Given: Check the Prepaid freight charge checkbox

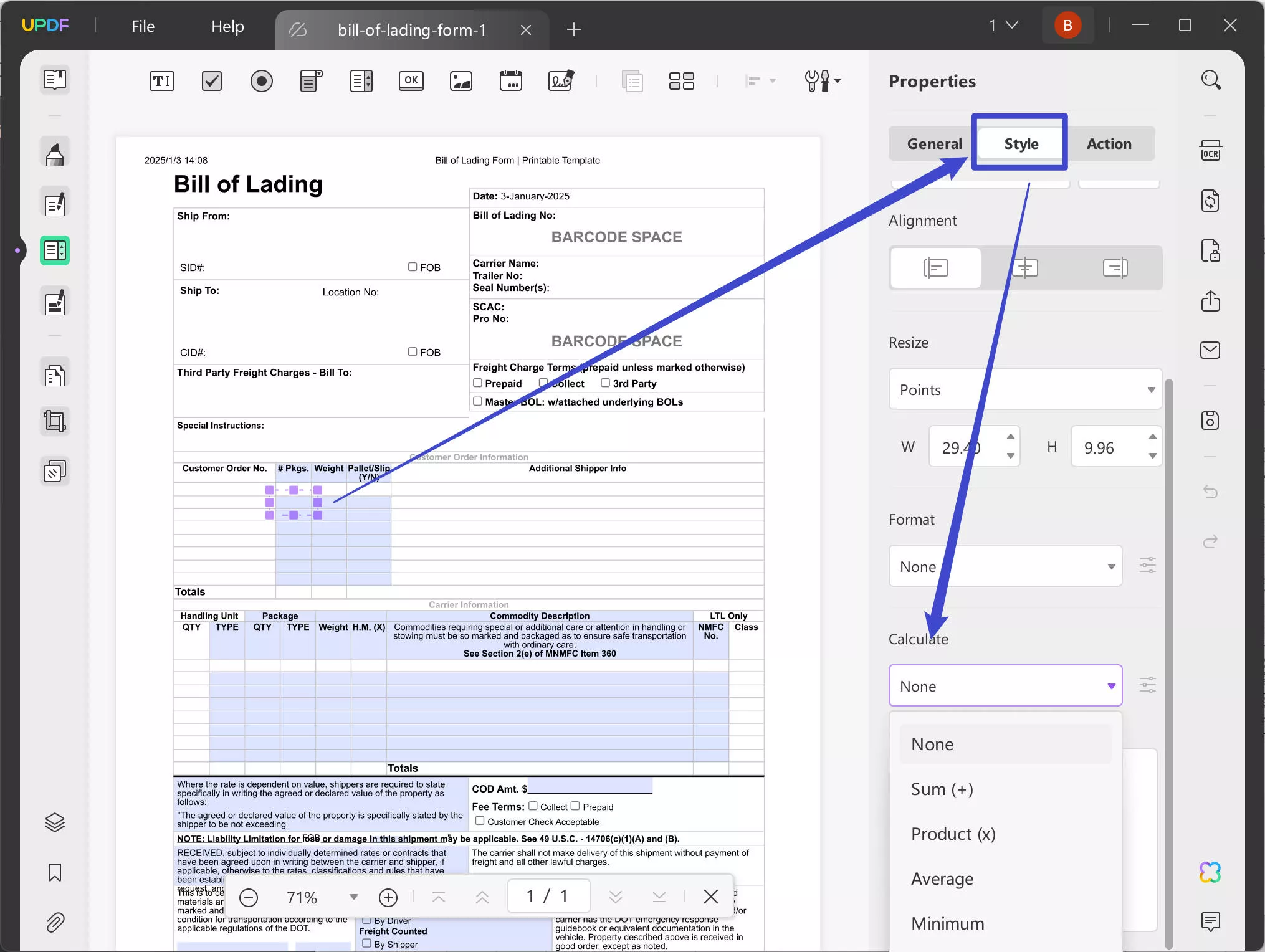Looking at the screenshot, I should tap(478, 383).
